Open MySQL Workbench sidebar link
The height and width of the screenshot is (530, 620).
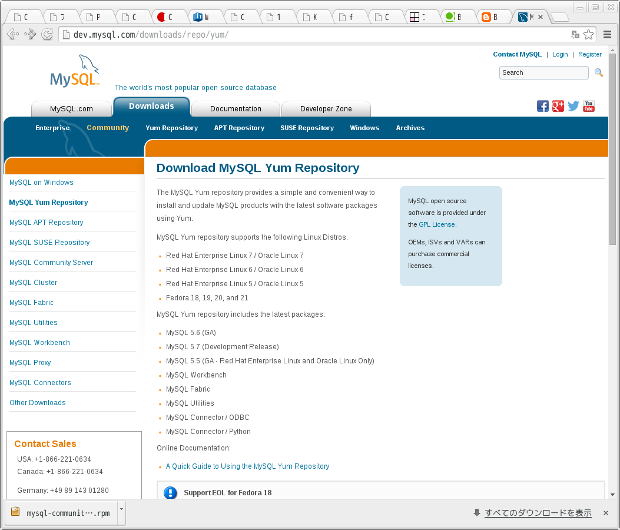pos(40,343)
